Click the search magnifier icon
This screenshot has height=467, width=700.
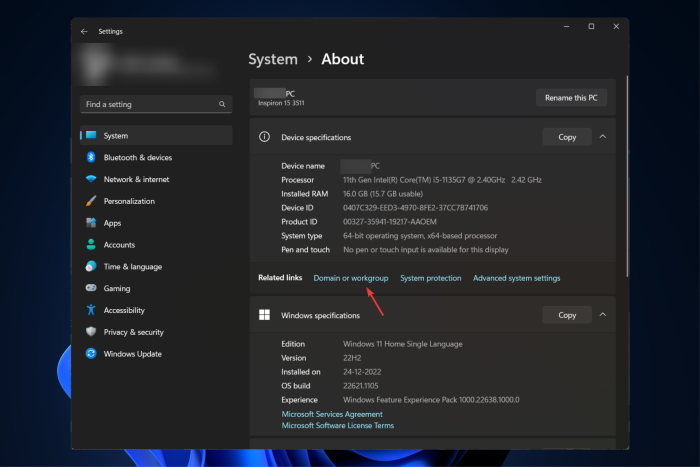(x=222, y=104)
